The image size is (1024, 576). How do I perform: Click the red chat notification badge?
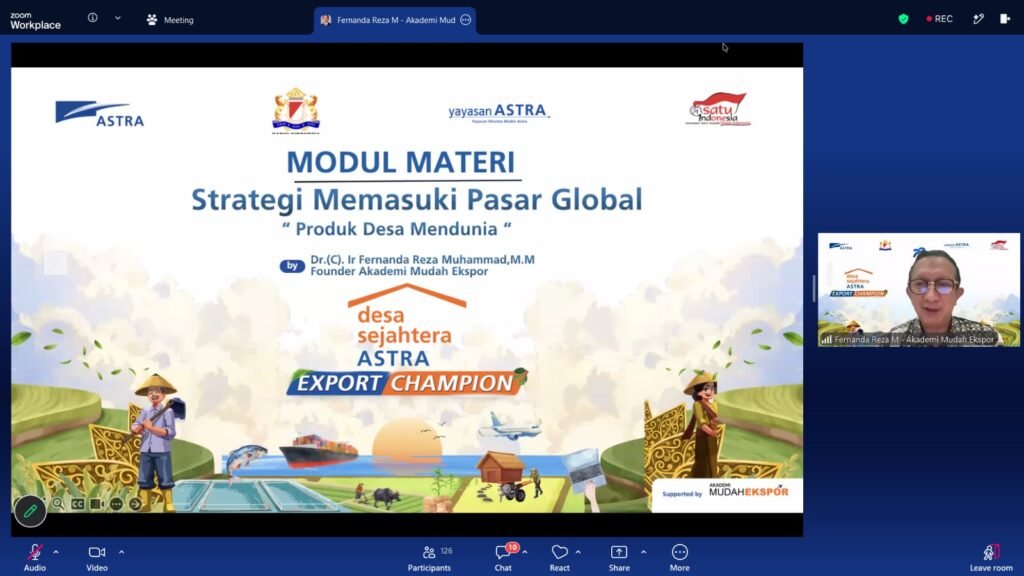pos(513,547)
